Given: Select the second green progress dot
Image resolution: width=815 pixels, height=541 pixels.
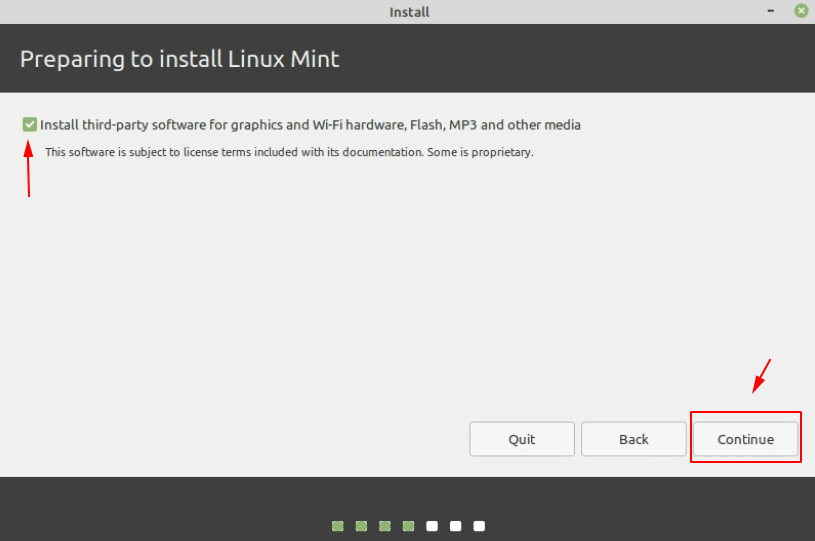Looking at the screenshot, I should click(x=361, y=526).
